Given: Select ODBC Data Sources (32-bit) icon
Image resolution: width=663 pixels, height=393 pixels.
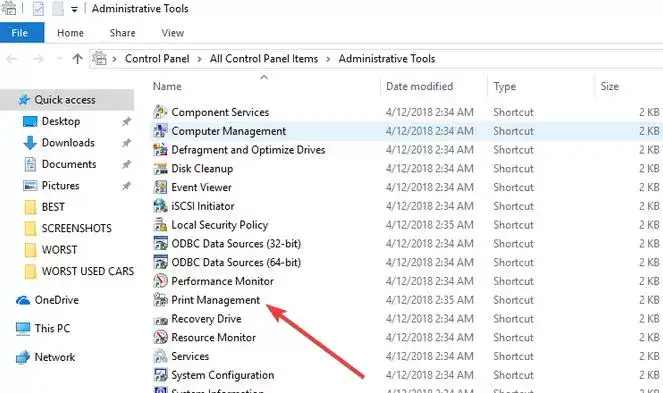Looking at the screenshot, I should tap(160, 243).
